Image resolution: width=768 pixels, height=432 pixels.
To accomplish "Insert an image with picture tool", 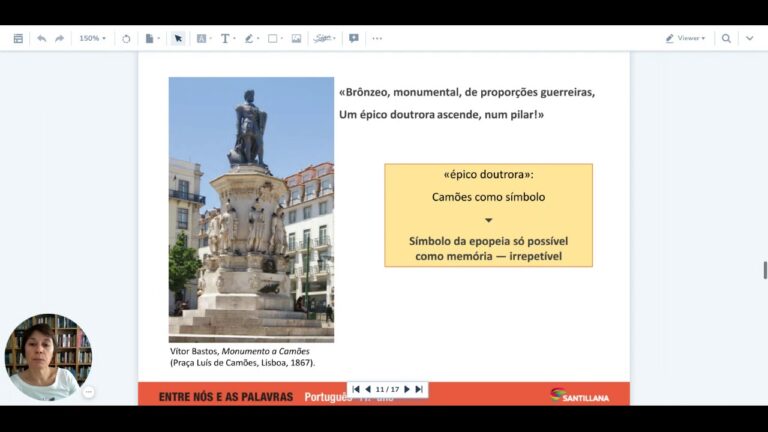I will click(296, 38).
